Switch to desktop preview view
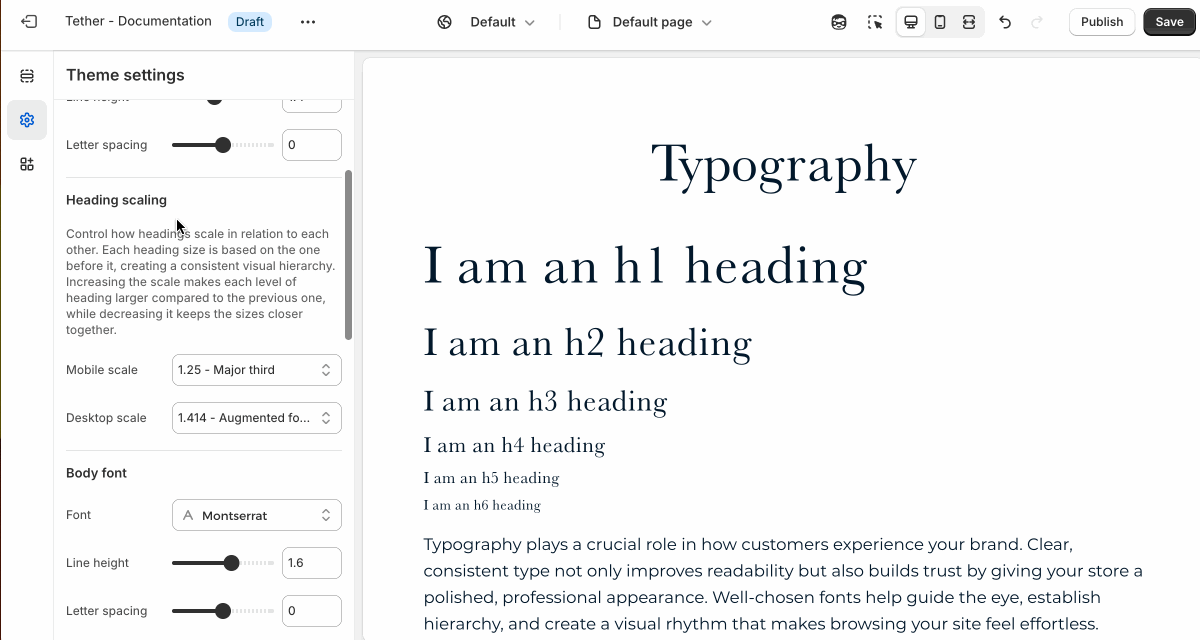1200x640 pixels. 911,22
